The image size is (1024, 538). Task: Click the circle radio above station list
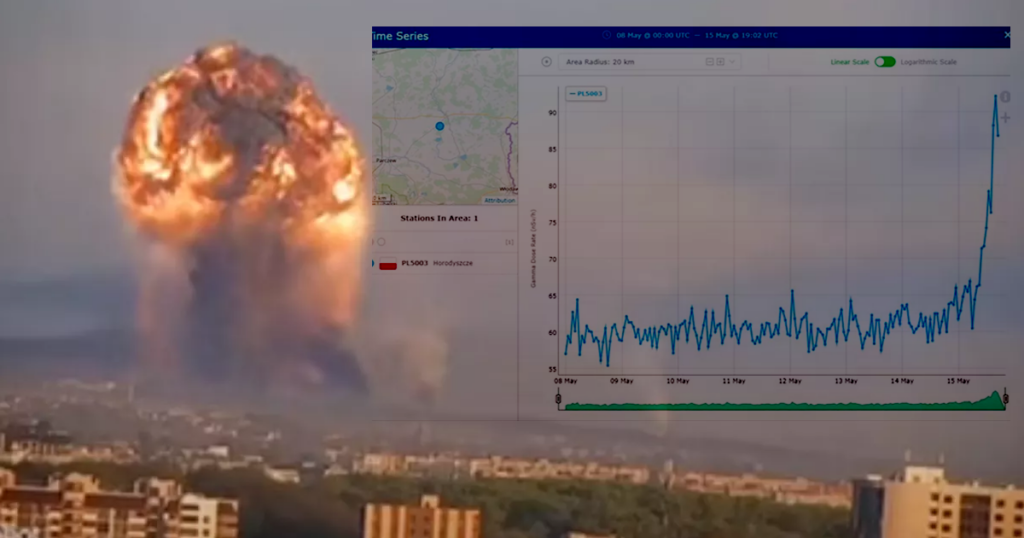[x=381, y=242]
